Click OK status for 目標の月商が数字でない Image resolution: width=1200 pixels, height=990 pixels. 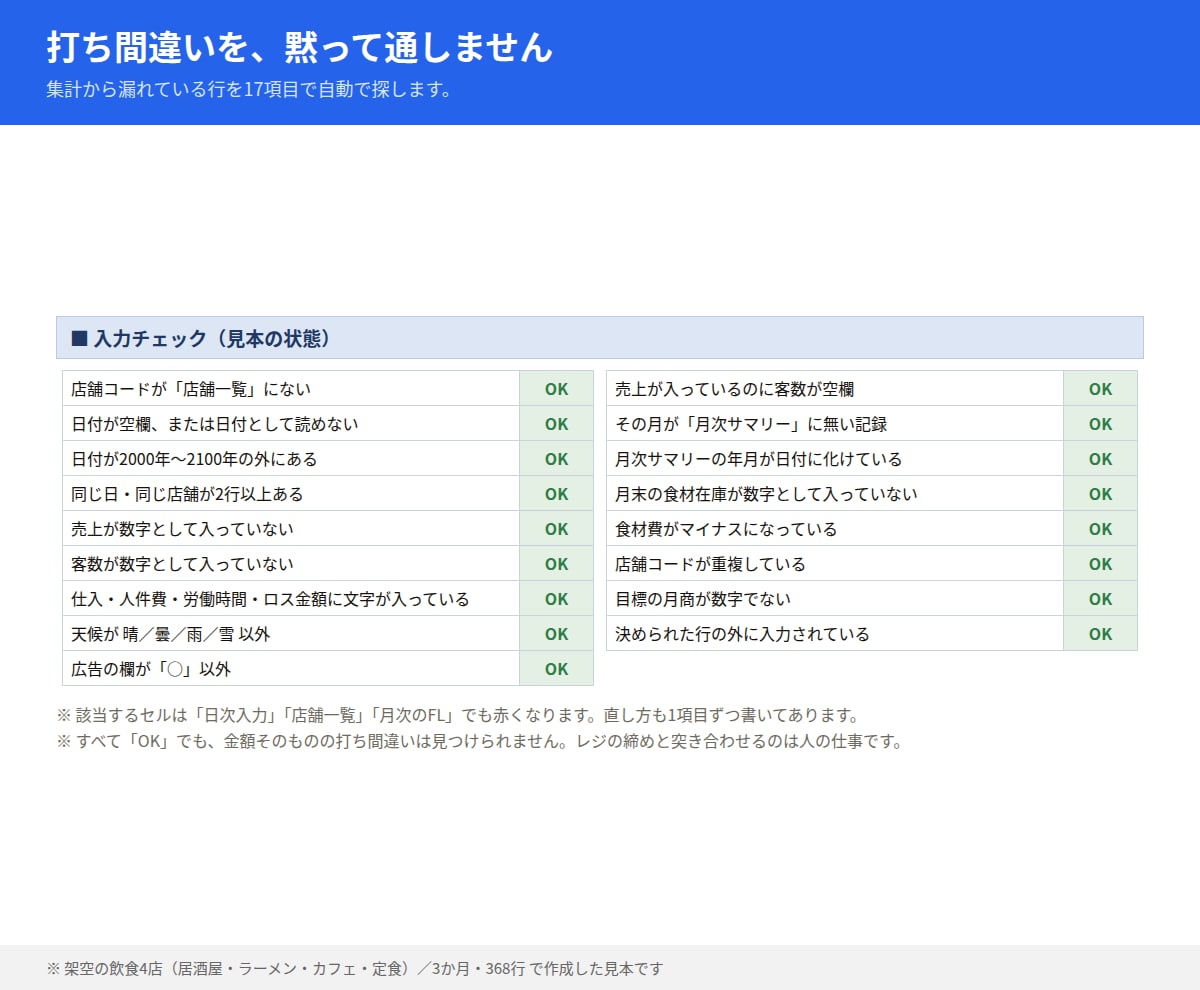click(1100, 599)
